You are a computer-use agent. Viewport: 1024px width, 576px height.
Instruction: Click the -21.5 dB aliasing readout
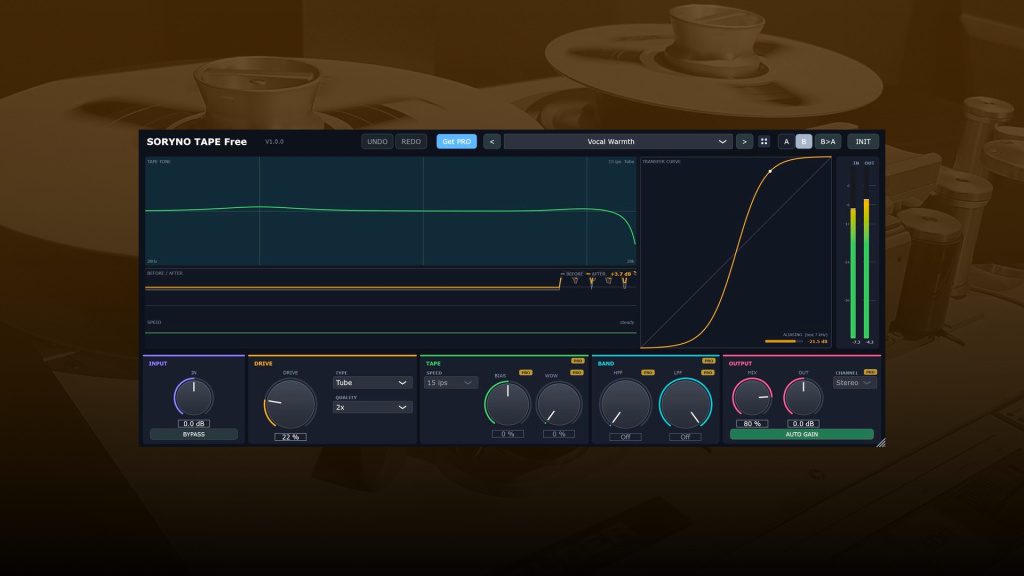(817, 341)
